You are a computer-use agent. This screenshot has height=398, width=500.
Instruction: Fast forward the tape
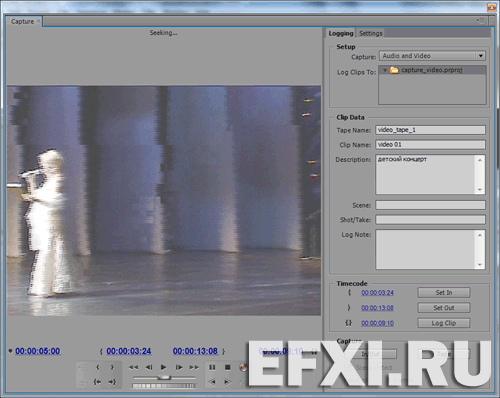point(194,367)
